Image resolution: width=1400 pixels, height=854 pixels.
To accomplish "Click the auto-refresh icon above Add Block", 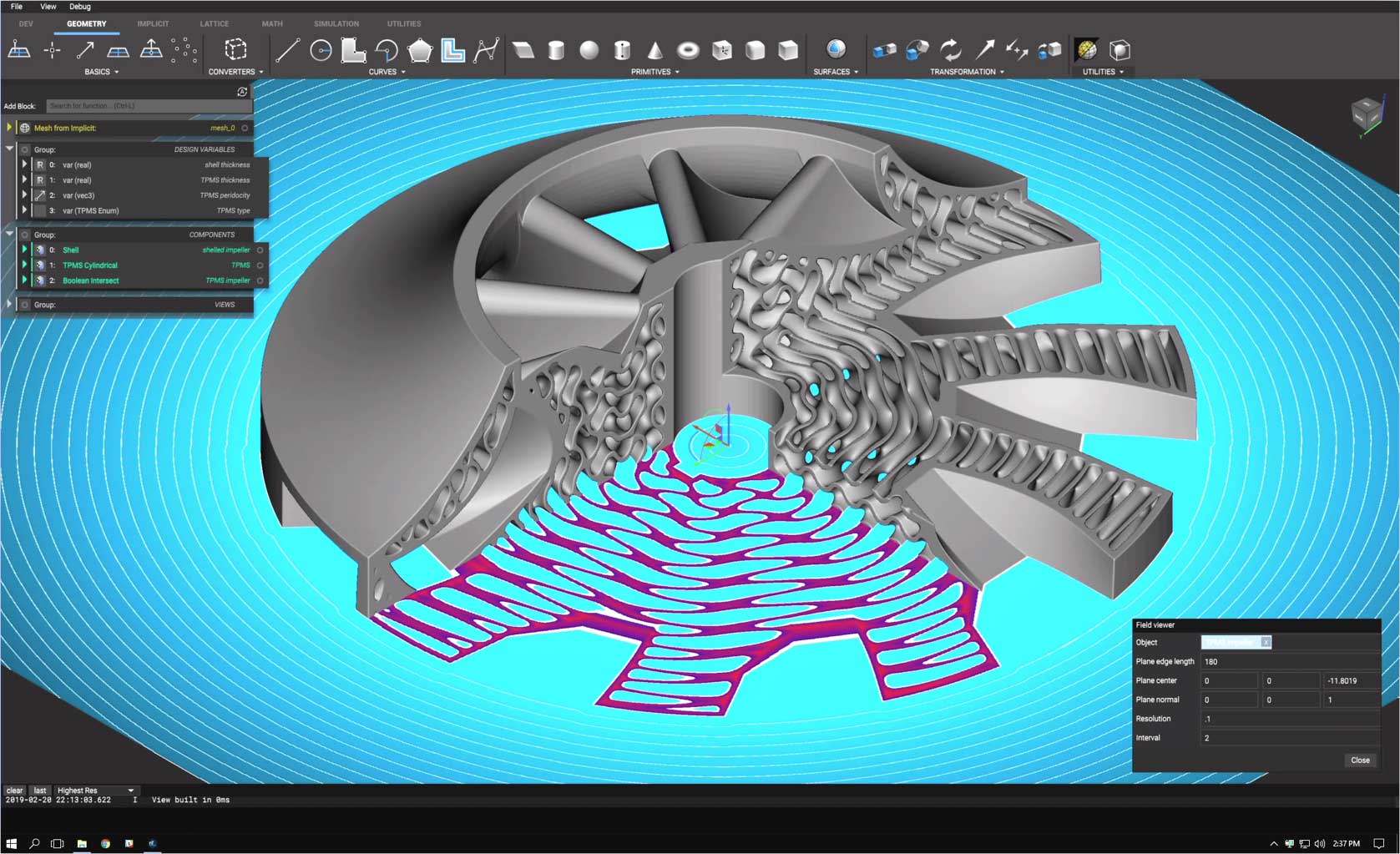I will (242, 92).
